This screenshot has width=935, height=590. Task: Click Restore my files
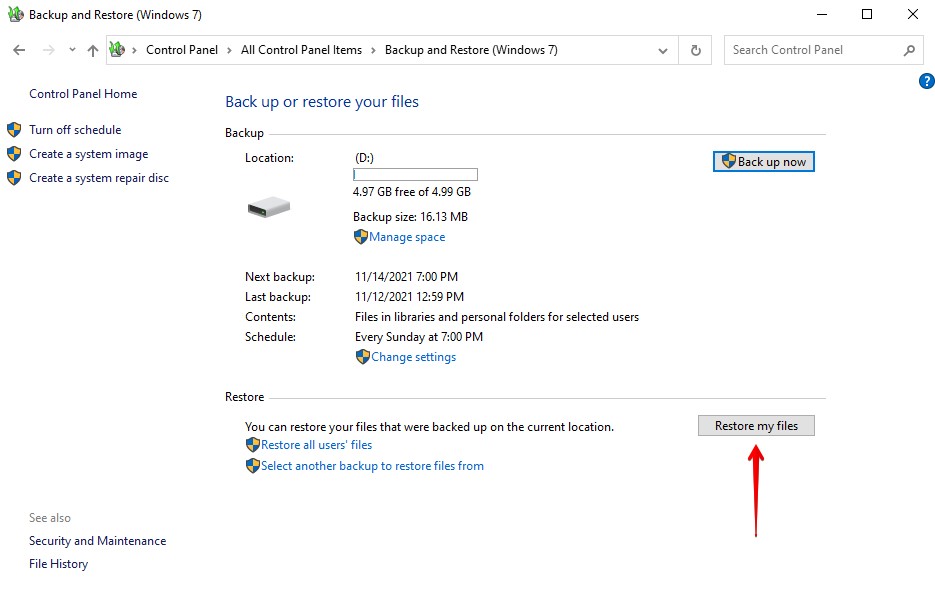click(x=756, y=425)
